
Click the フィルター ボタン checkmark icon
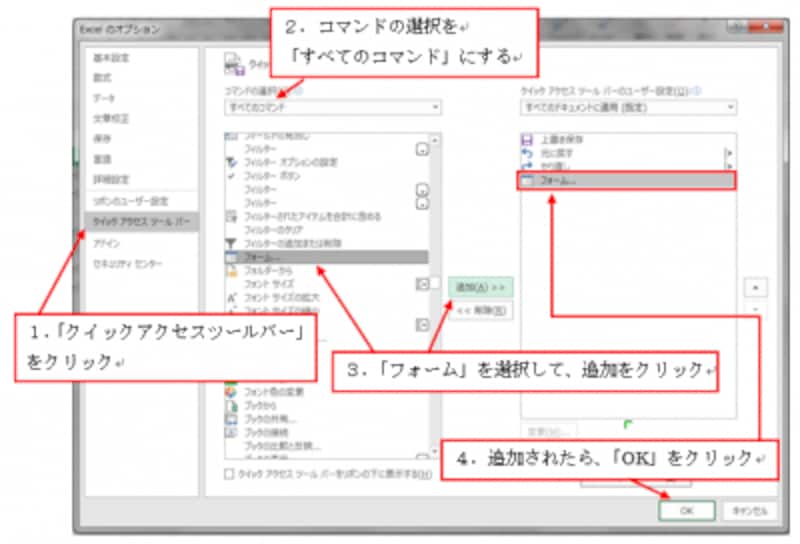coord(231,176)
